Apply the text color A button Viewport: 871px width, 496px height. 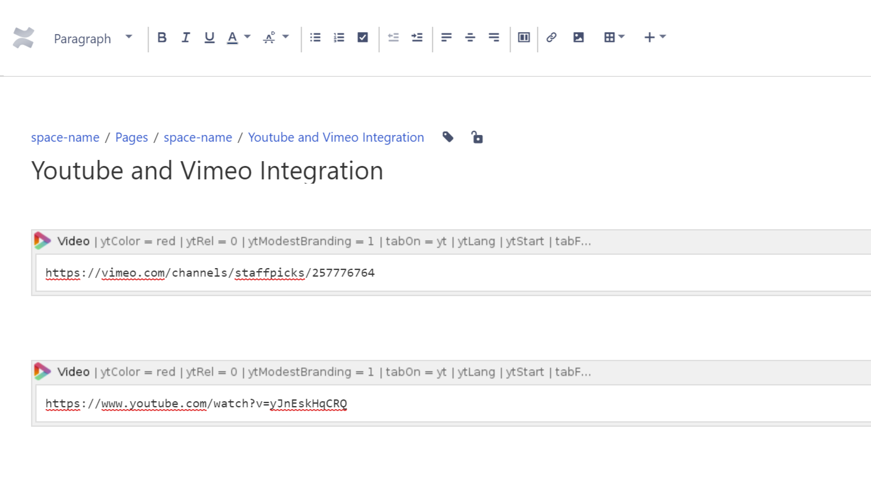click(233, 38)
